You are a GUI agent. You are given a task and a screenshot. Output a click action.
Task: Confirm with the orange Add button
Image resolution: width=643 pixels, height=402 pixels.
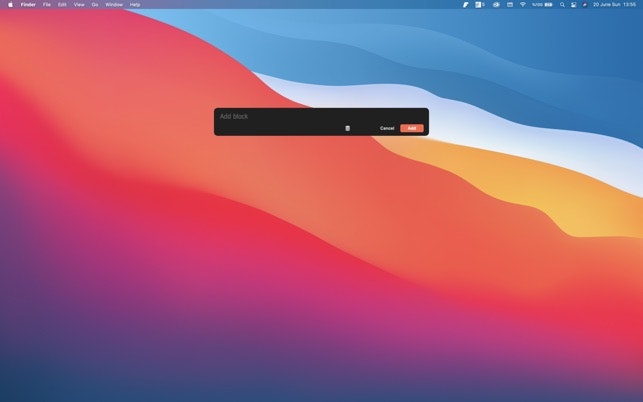pos(412,128)
